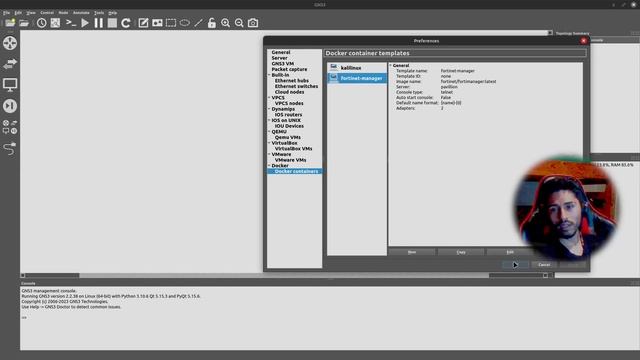Suspend all nodes with pause icon
This screenshot has height=360, width=640.
click(x=99, y=23)
